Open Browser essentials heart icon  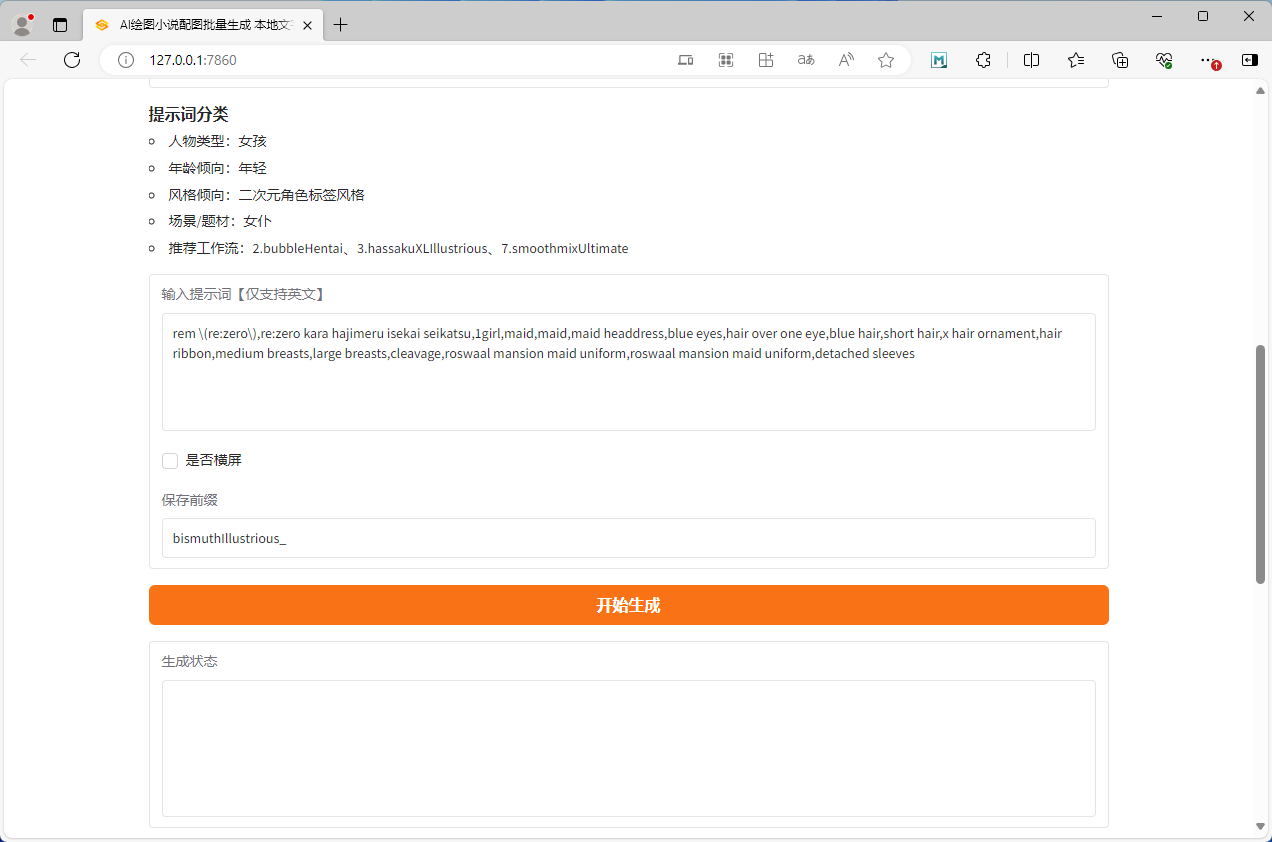point(1163,60)
